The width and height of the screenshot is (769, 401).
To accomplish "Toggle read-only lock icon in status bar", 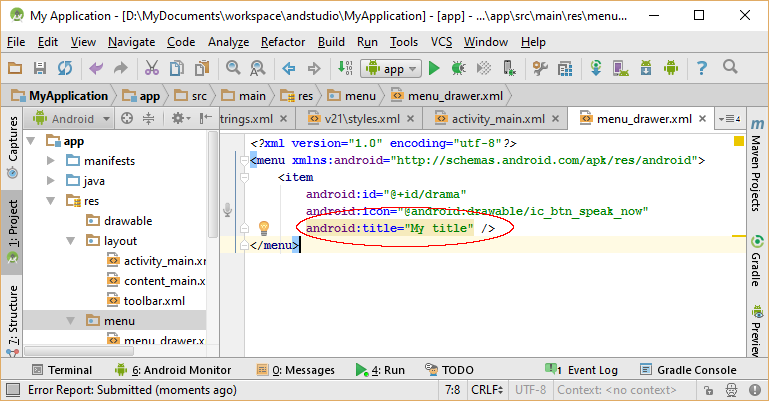I will tap(708, 390).
